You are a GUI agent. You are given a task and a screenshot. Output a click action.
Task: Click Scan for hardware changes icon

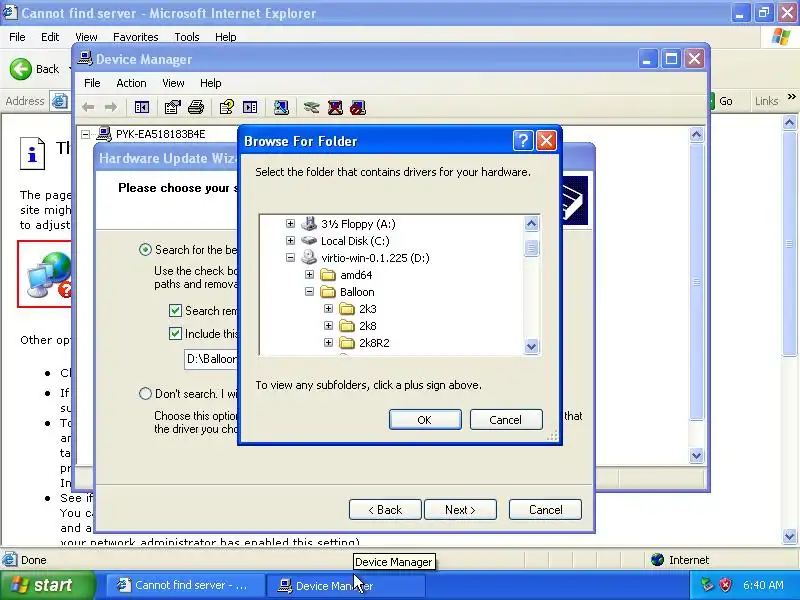click(281, 107)
